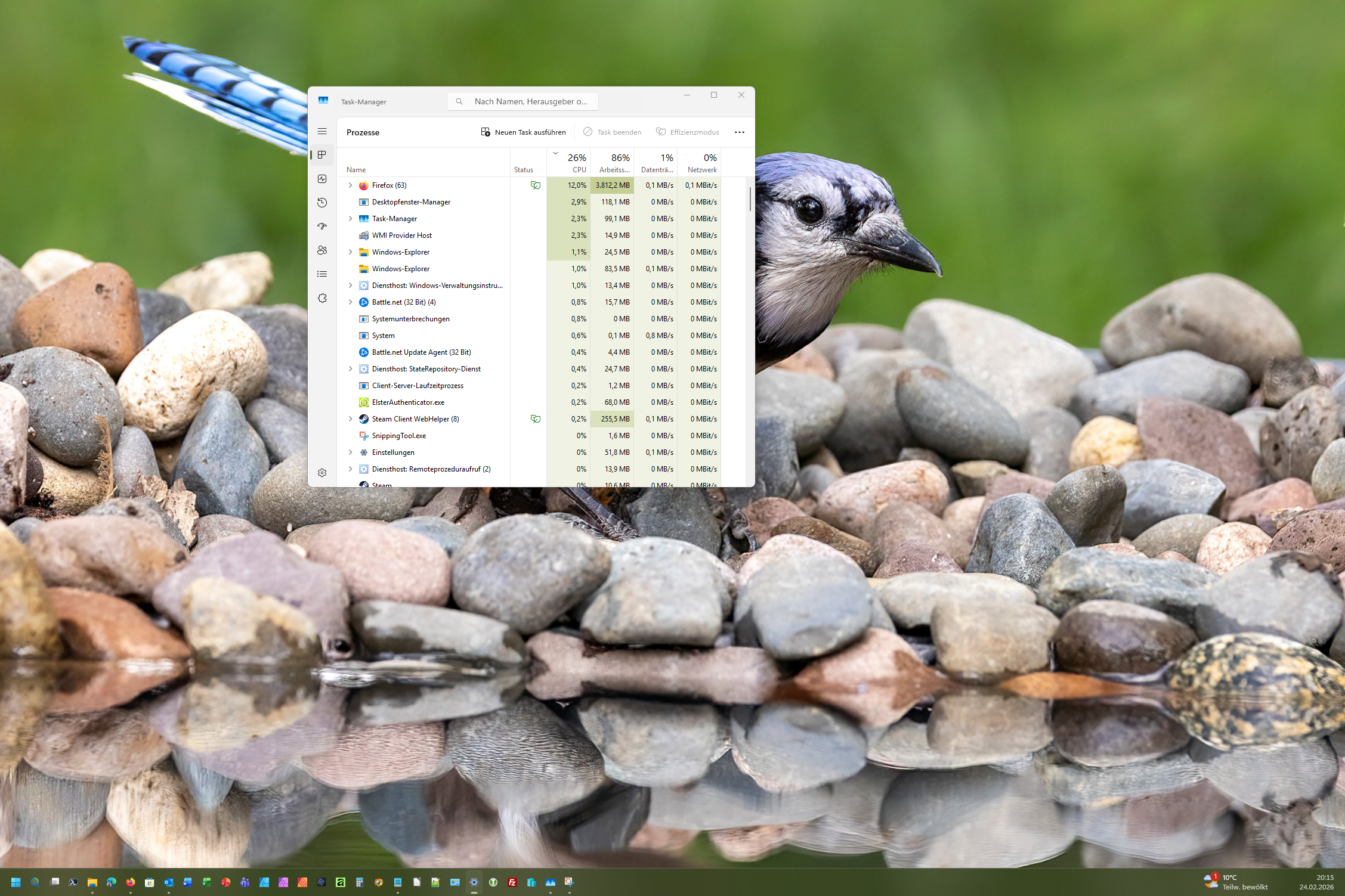Open the App history sidebar icon

322,203
